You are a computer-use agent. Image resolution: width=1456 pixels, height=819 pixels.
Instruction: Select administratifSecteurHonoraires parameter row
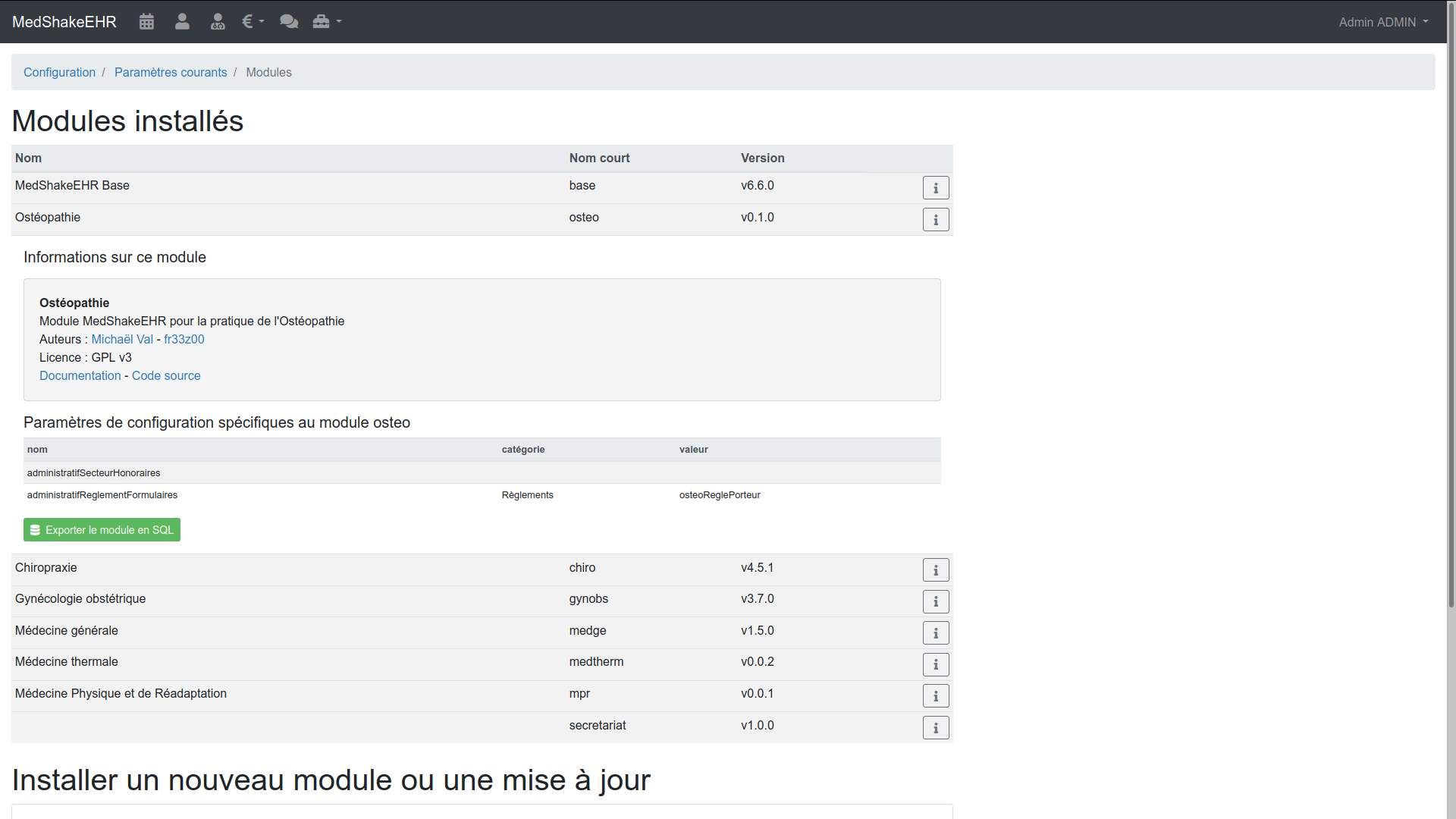482,472
